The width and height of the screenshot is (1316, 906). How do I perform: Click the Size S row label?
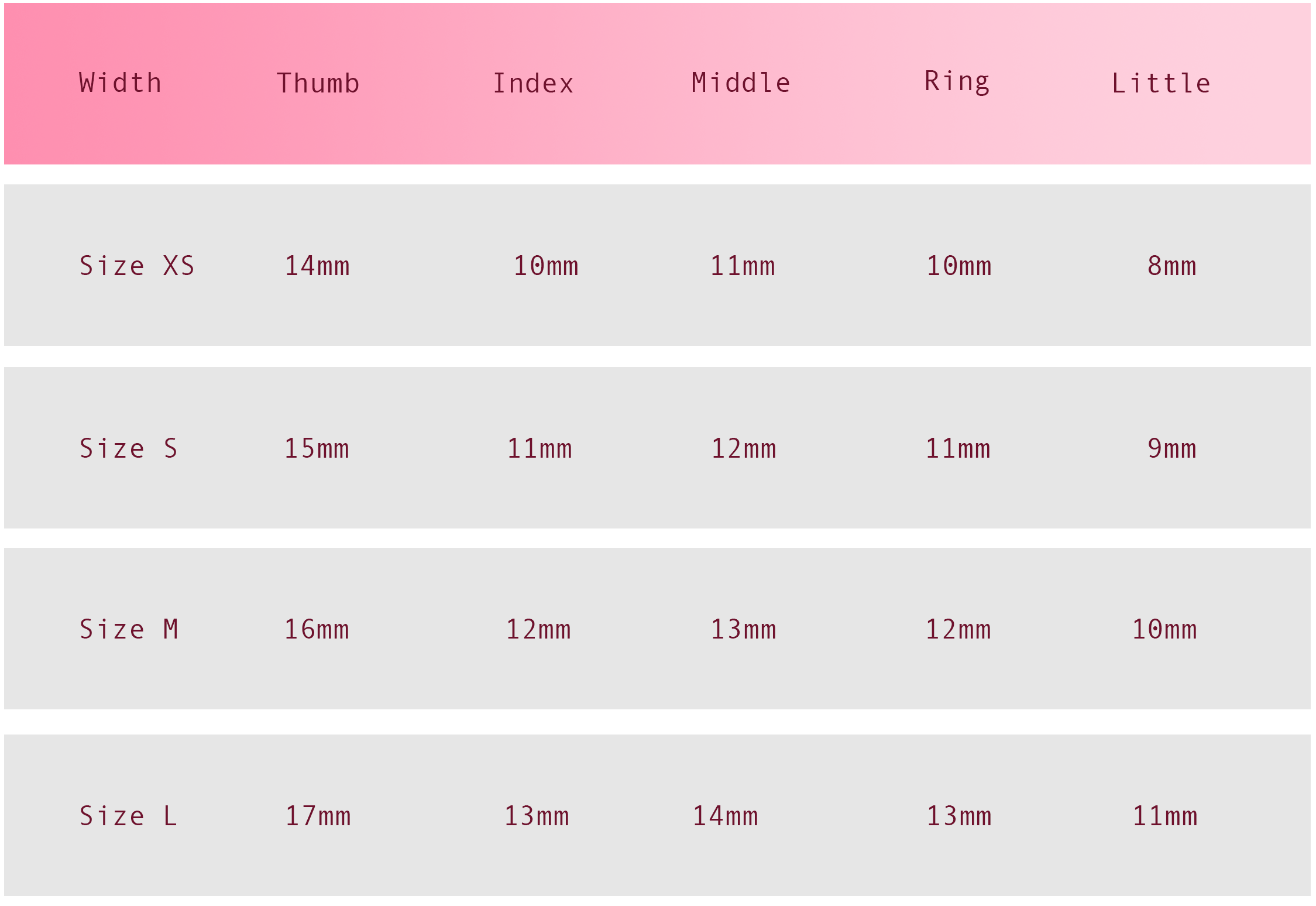click(129, 449)
